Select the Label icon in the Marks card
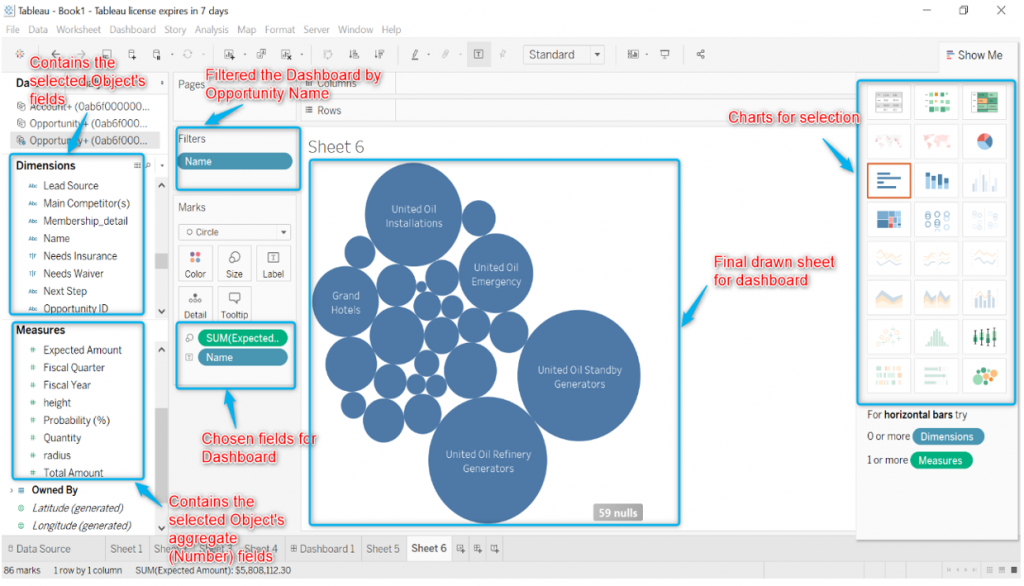The image size is (1024, 586). [273, 264]
